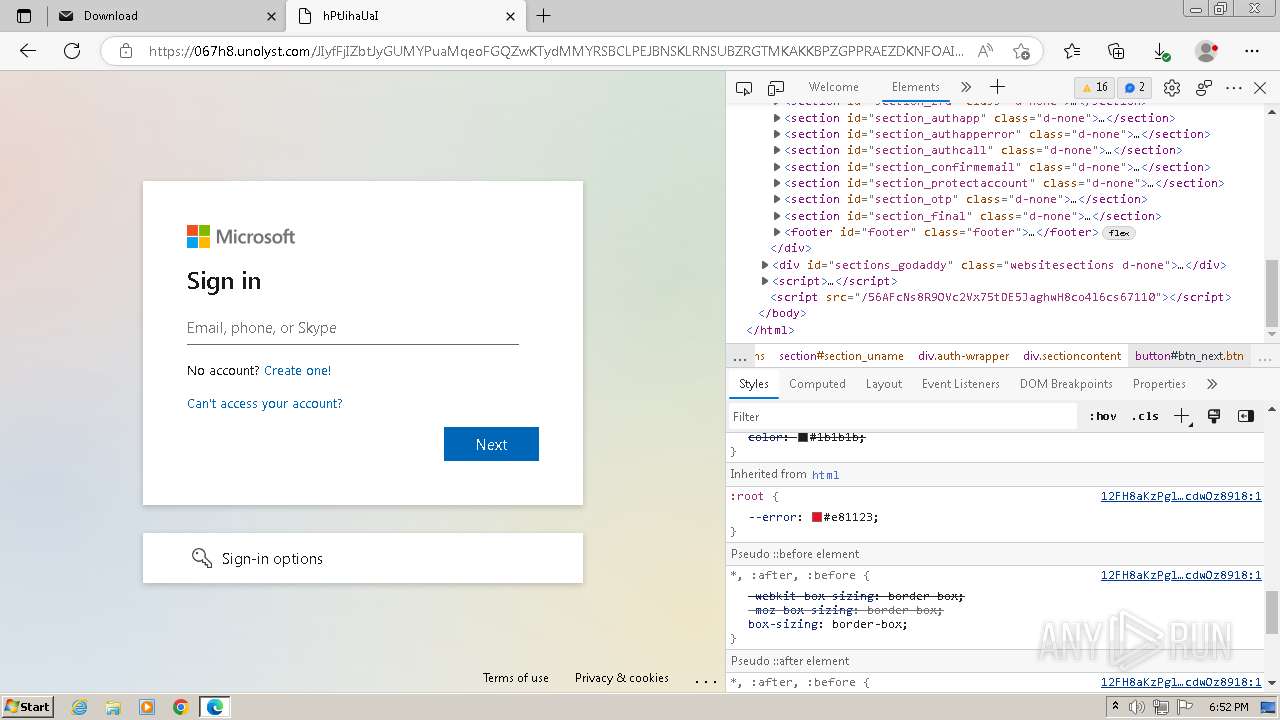This screenshot has width=1280, height=720.
Task: Toggle the .cls class editor
Action: 1145,416
